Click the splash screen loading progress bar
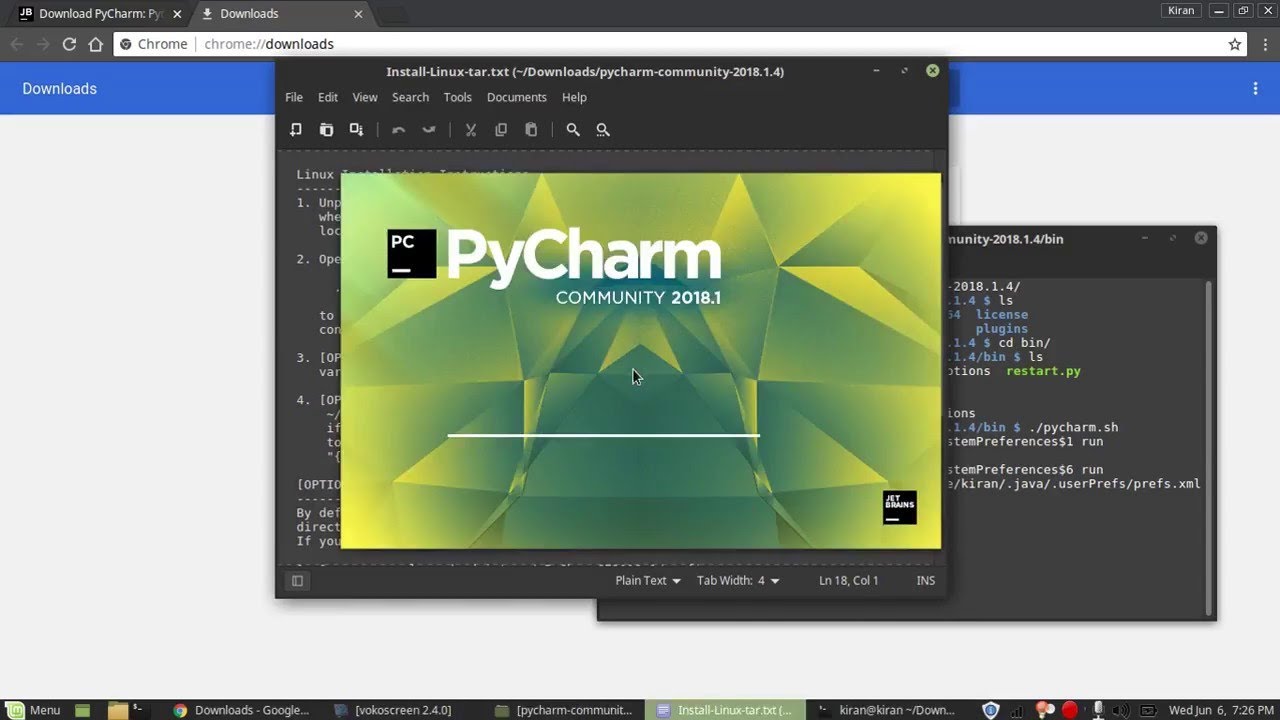 603,435
